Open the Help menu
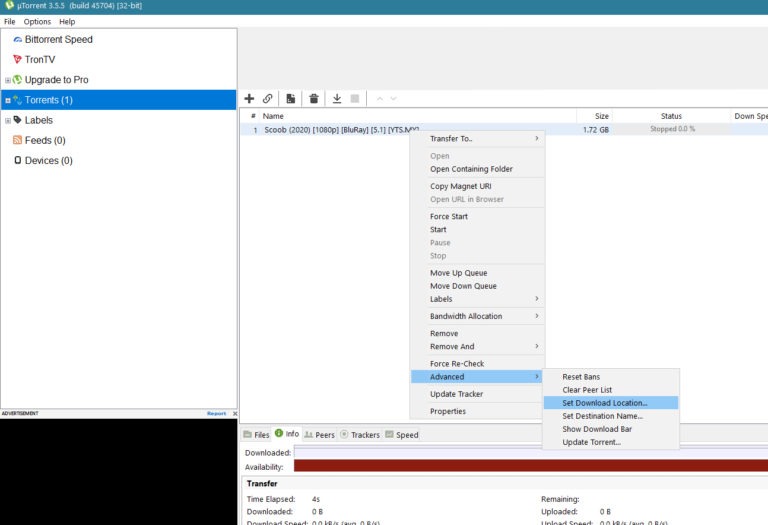Screen dimensions: 768x525 pyautogui.click(x=67, y=22)
